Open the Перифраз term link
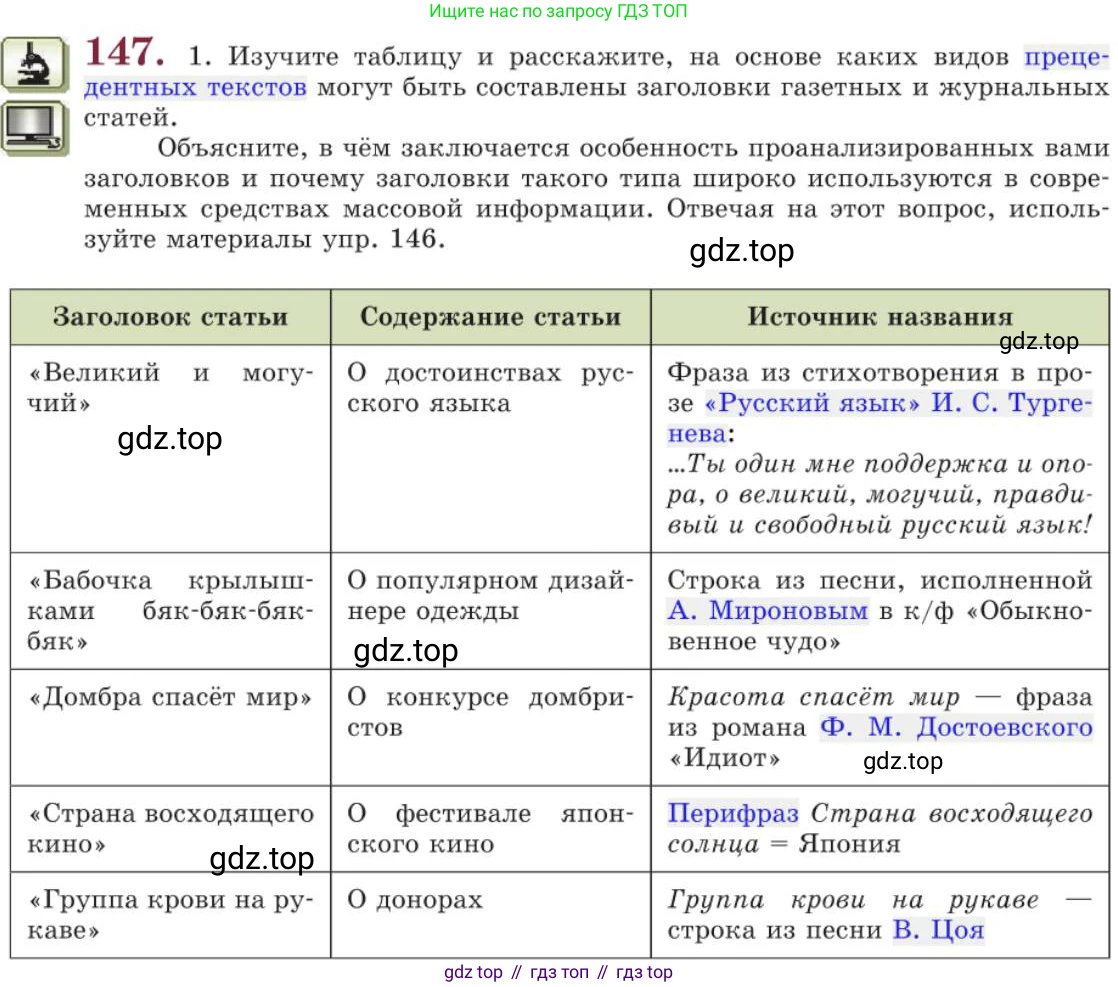Image resolution: width=1118 pixels, height=987 pixels. coord(733,813)
